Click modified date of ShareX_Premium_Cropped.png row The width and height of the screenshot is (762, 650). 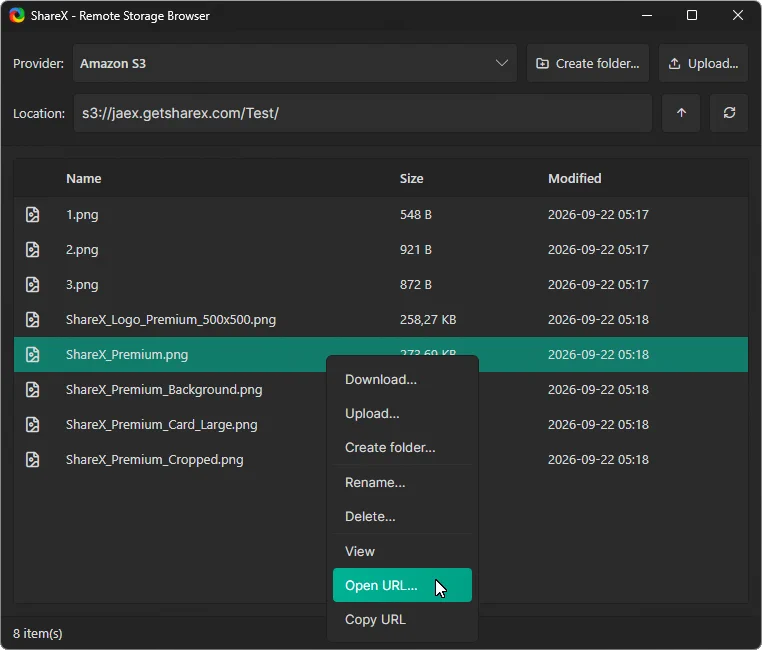[598, 459]
